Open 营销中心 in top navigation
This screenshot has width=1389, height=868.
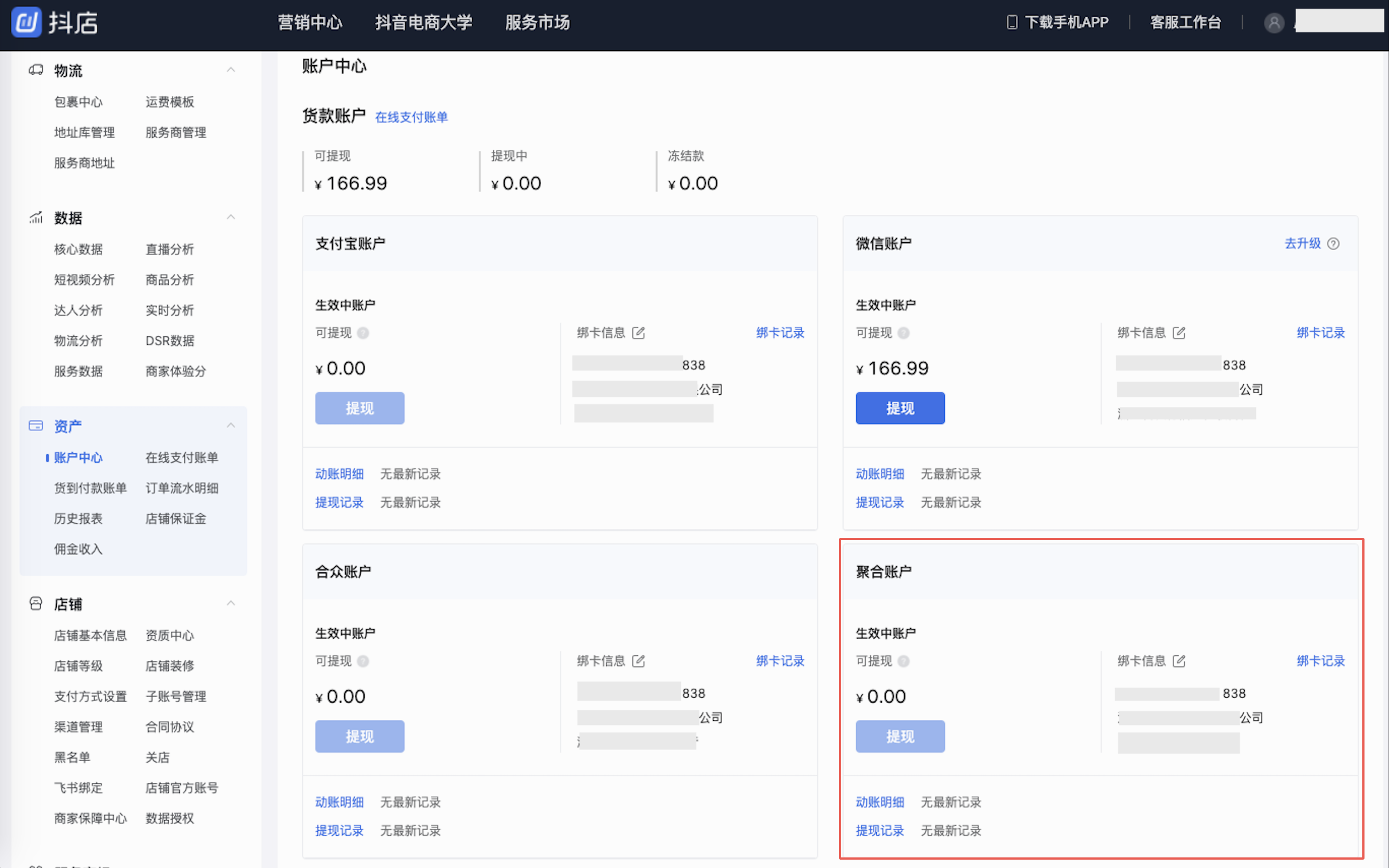310,22
